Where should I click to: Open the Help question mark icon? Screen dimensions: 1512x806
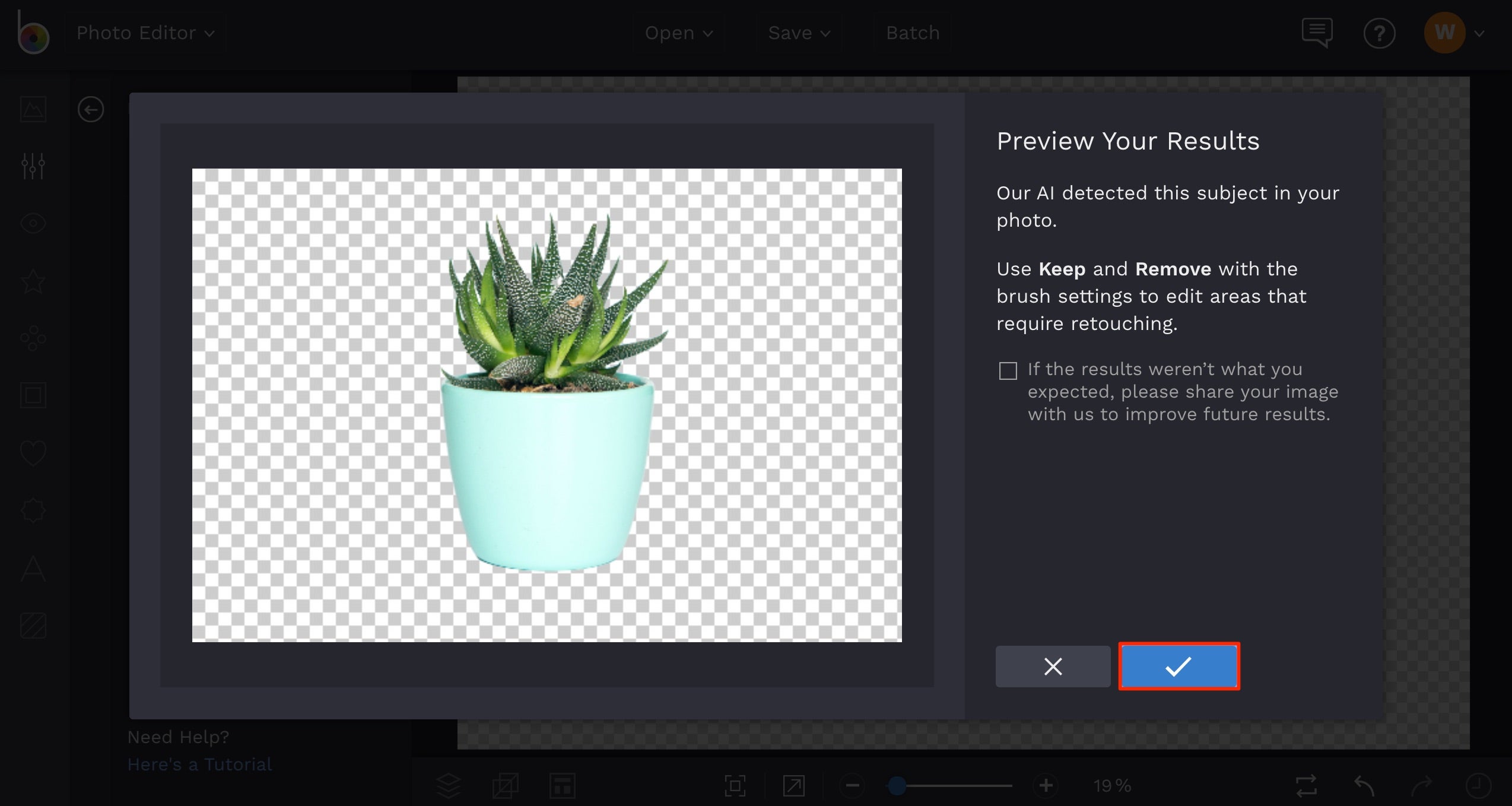tap(1379, 33)
